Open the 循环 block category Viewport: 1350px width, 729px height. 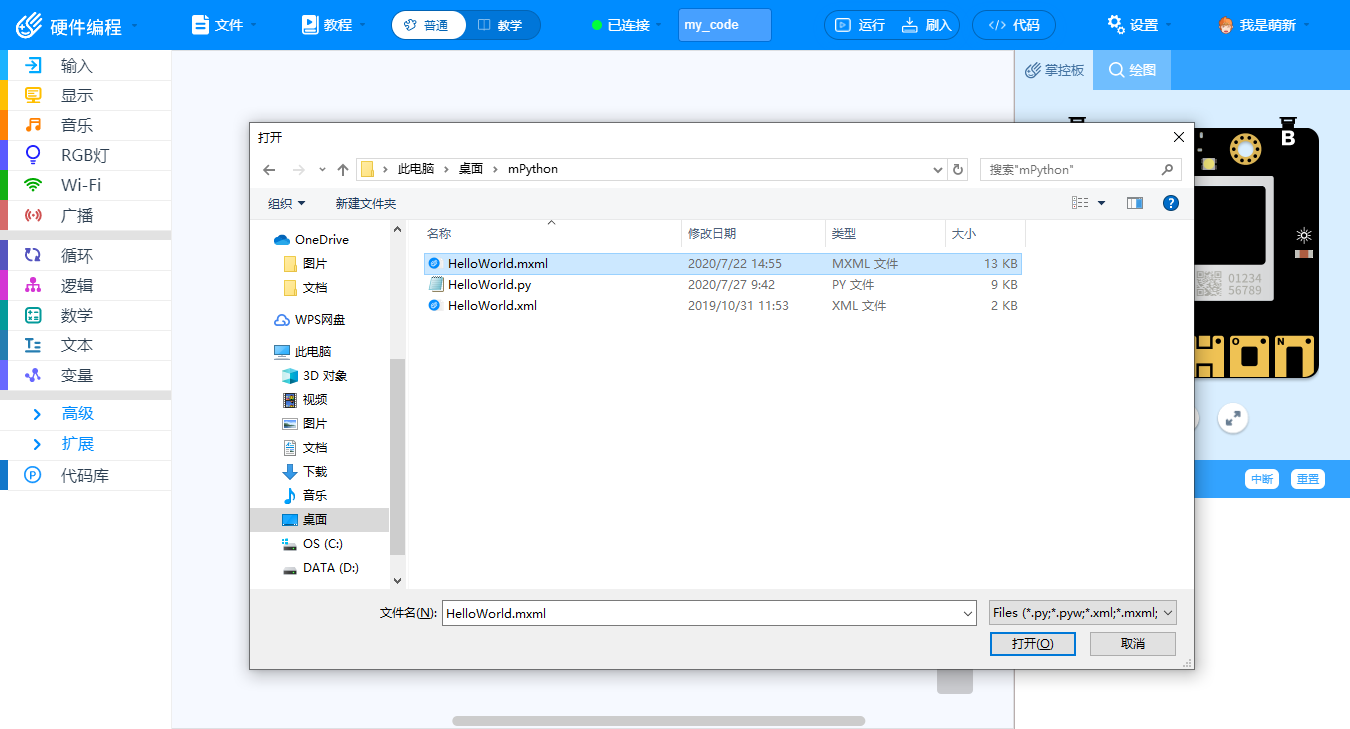pyautogui.click(x=86, y=255)
